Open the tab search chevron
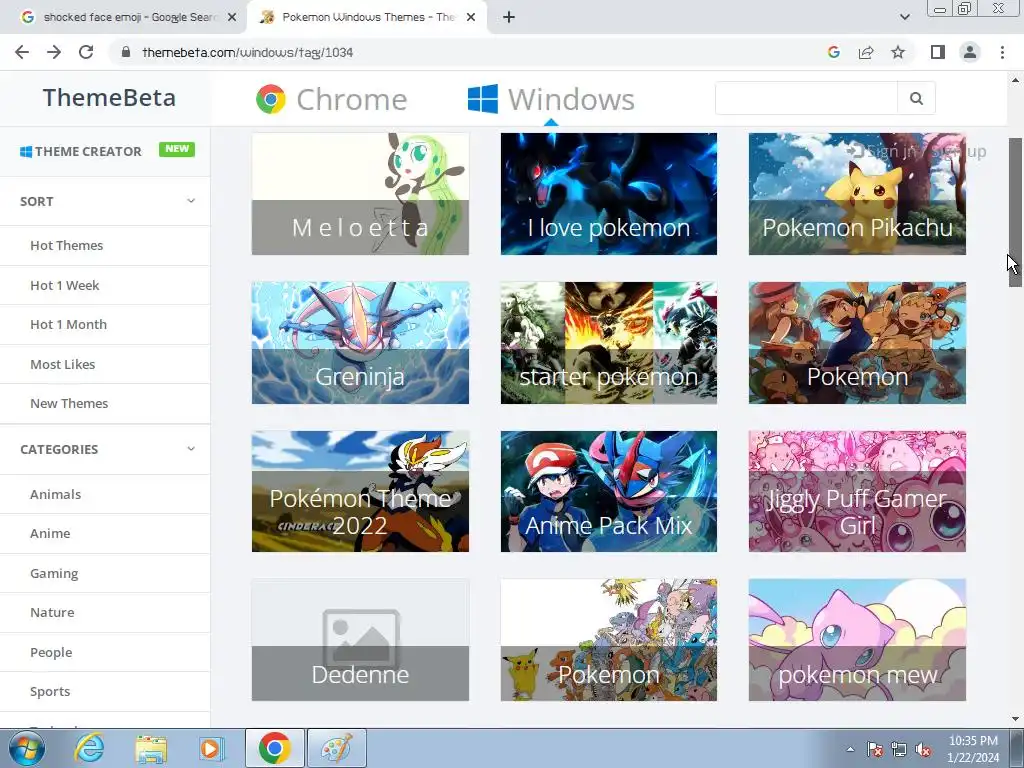The image size is (1024, 768). tap(904, 17)
